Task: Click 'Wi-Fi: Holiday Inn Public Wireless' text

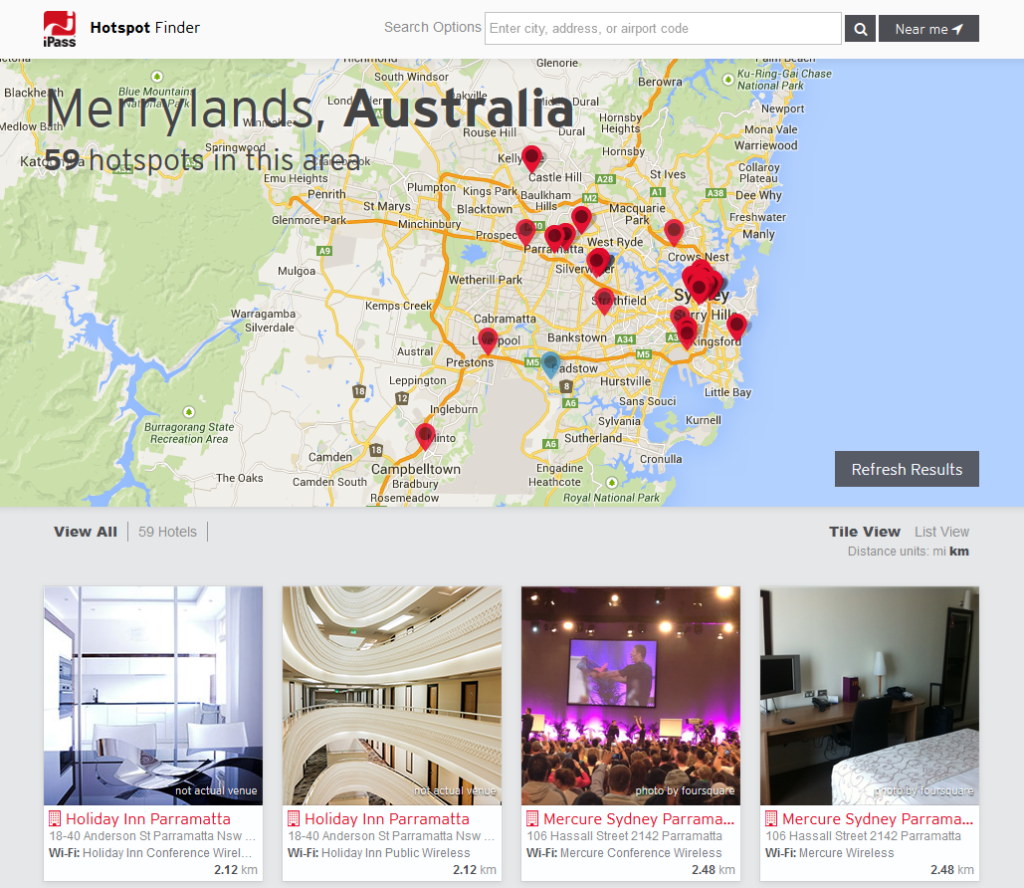Action: (379, 853)
